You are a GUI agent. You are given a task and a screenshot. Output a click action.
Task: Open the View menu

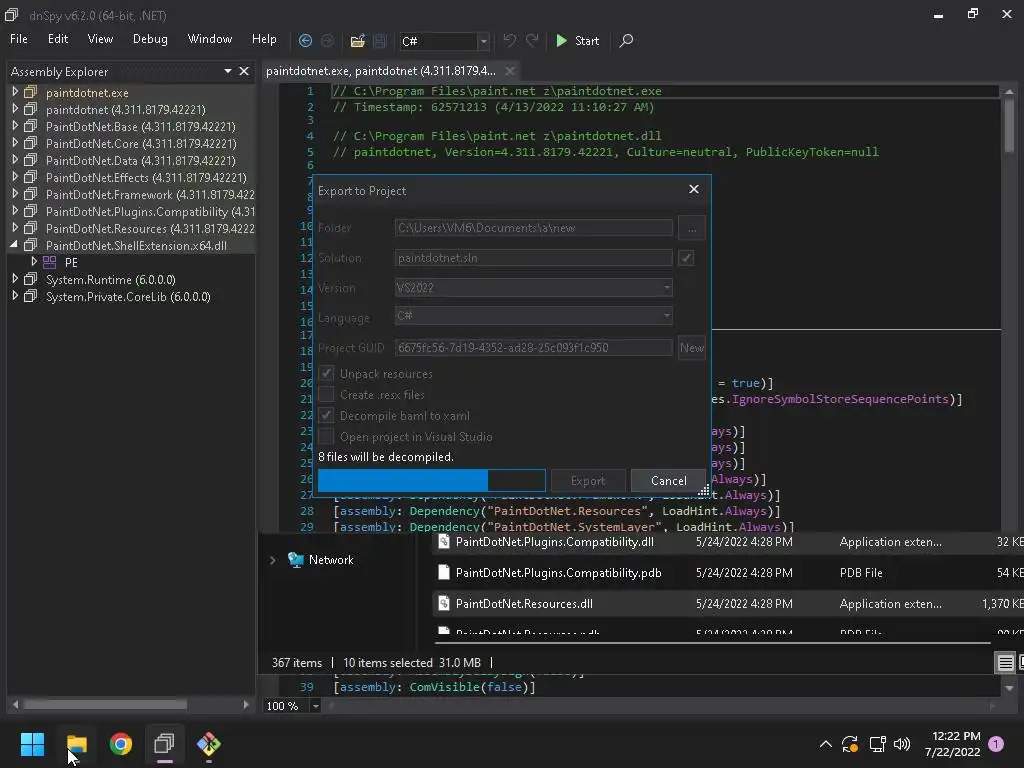tap(101, 39)
